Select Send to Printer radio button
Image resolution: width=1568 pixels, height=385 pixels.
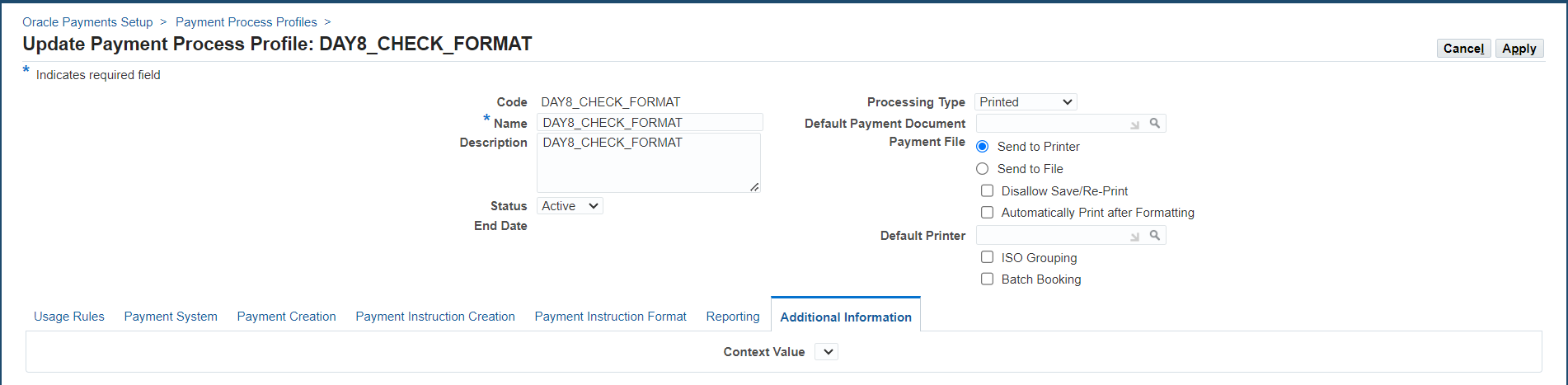coord(983,146)
